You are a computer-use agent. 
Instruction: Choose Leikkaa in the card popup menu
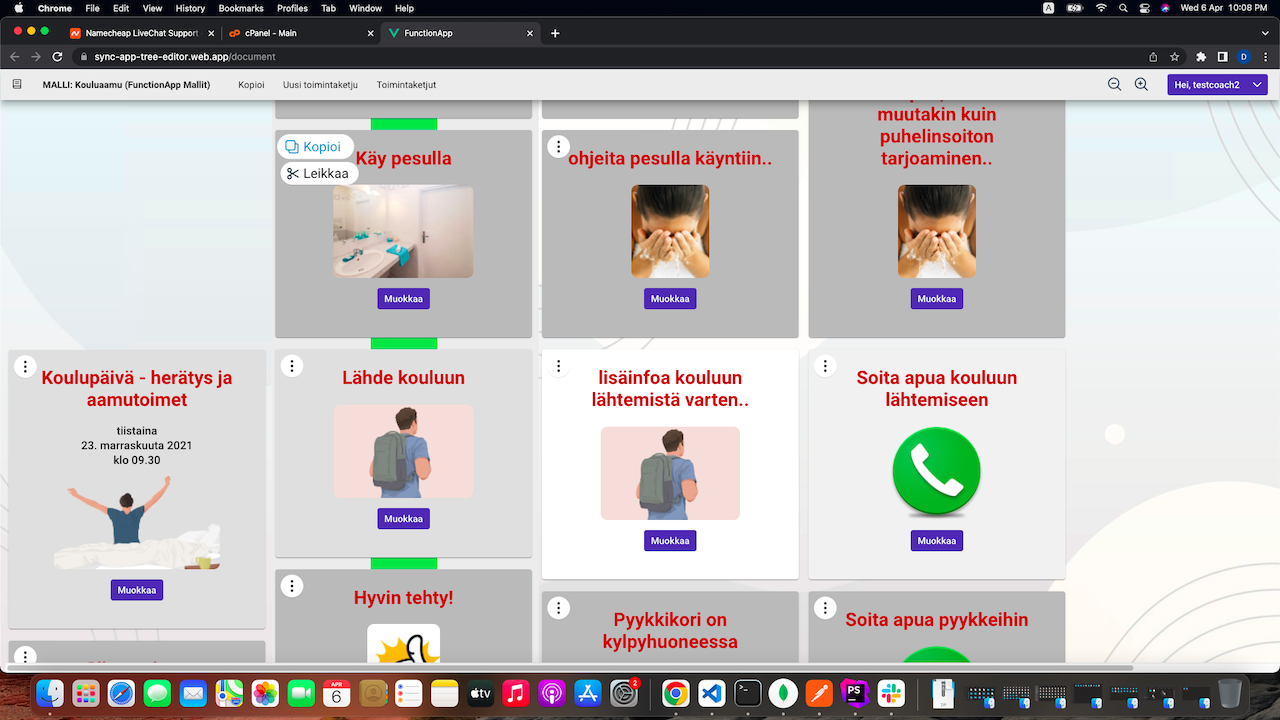[318, 174]
